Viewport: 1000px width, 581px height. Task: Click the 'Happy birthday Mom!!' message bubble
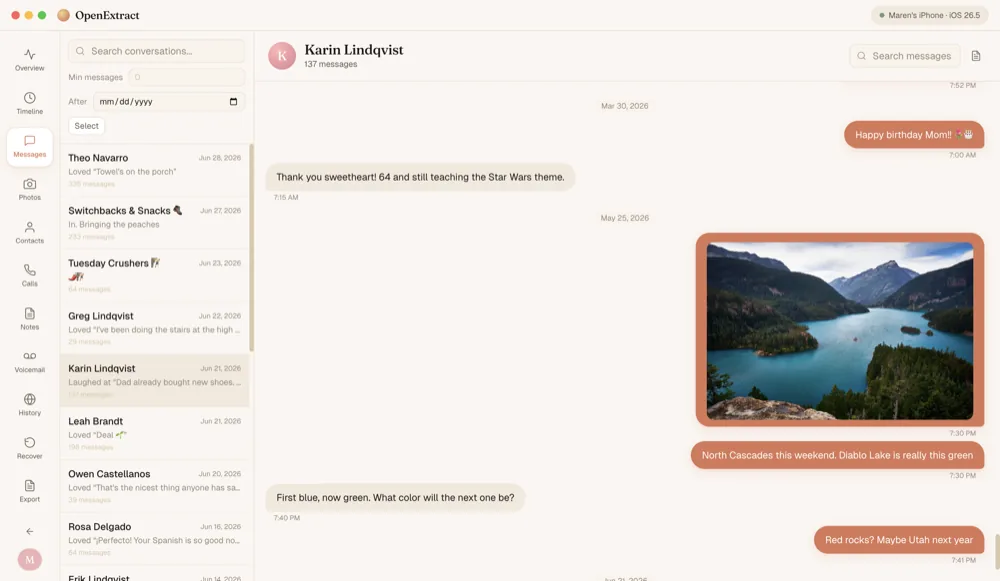(x=914, y=135)
